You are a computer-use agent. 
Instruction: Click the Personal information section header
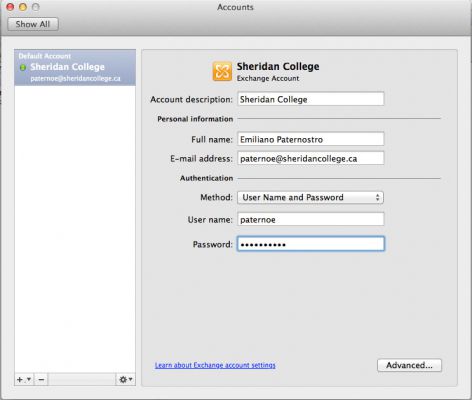[195, 119]
